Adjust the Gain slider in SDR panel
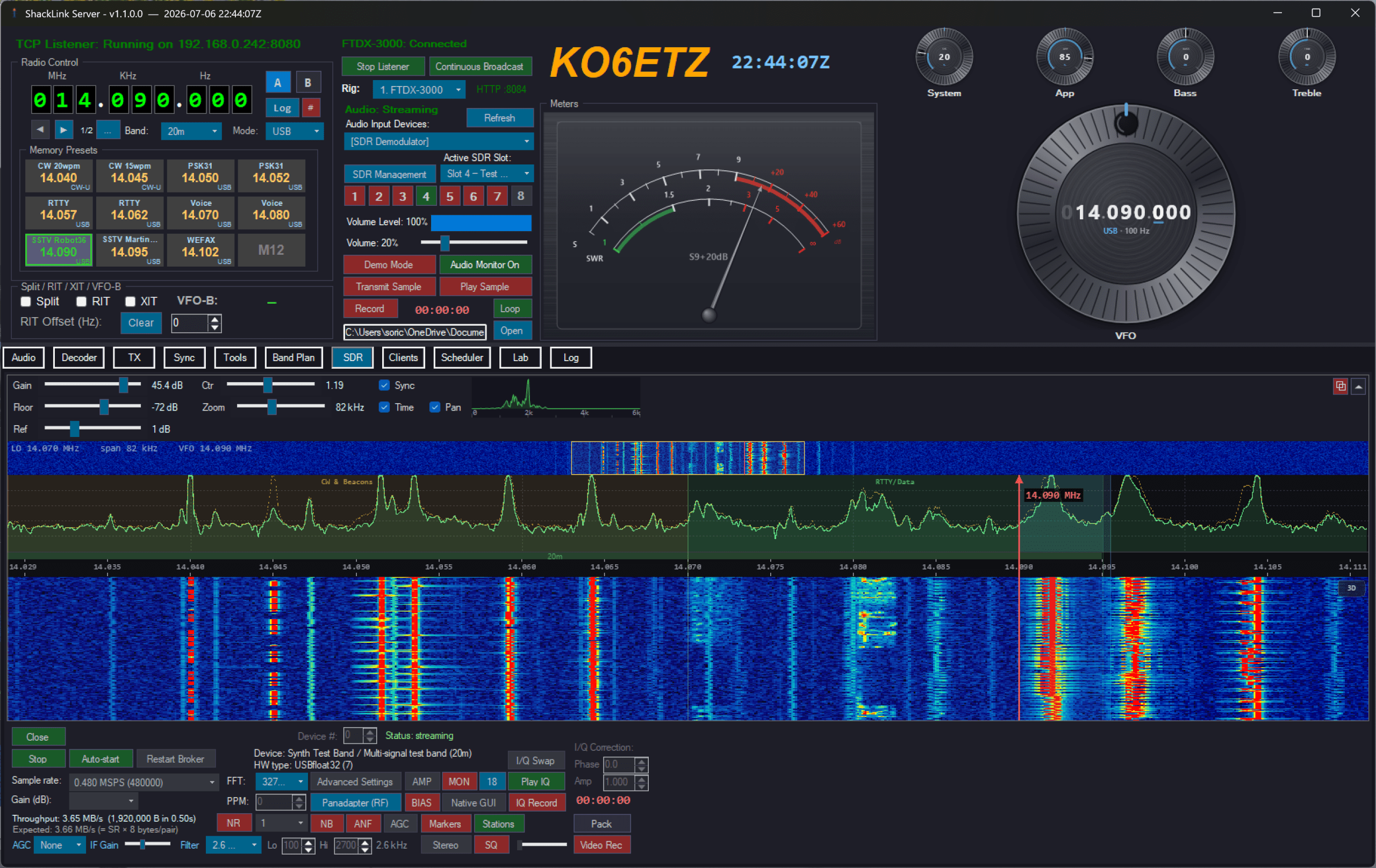This screenshot has width=1376, height=868. tap(92, 385)
